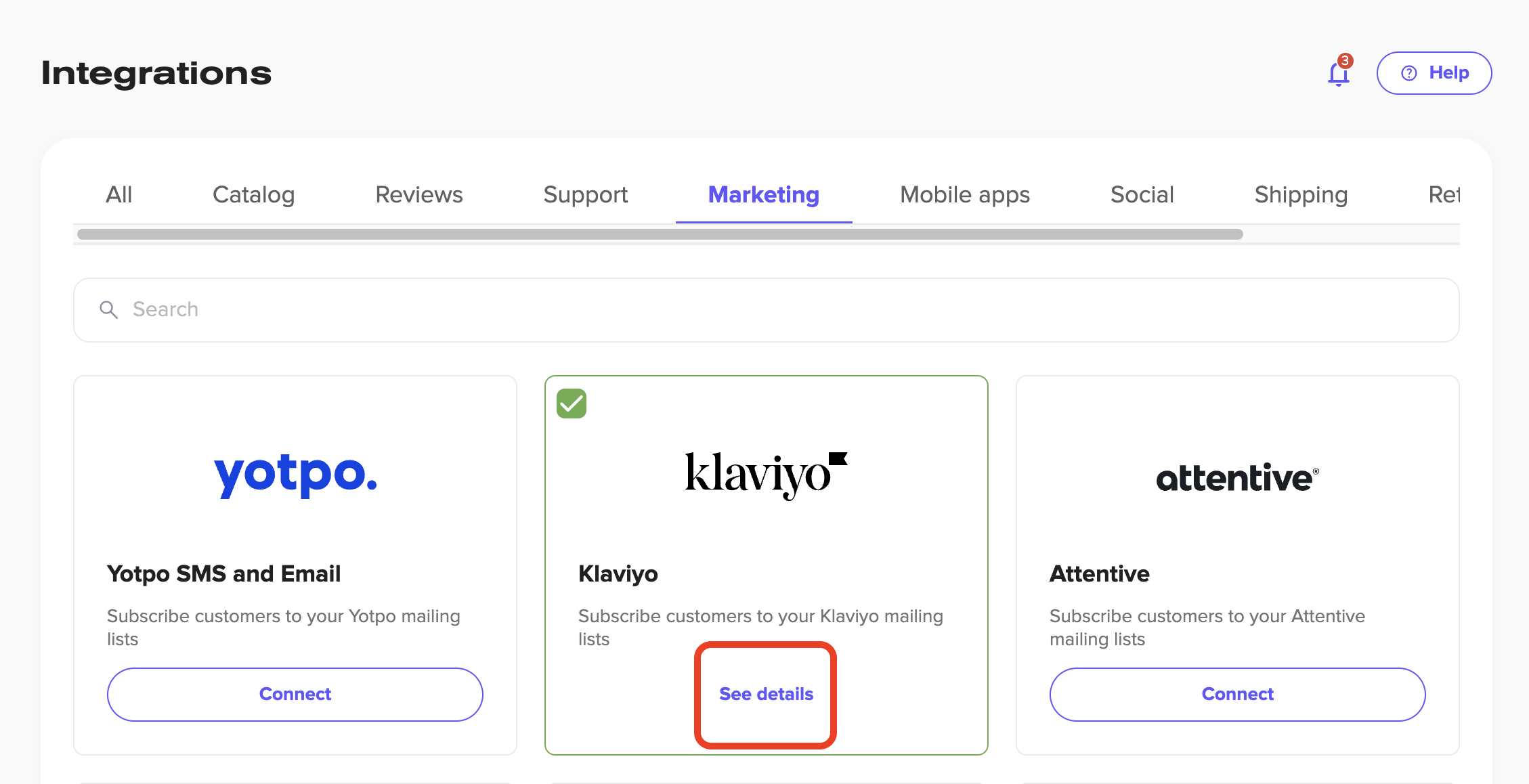The image size is (1529, 784).
Task: Click the horizontal tab scrollbar
Action: (x=660, y=234)
